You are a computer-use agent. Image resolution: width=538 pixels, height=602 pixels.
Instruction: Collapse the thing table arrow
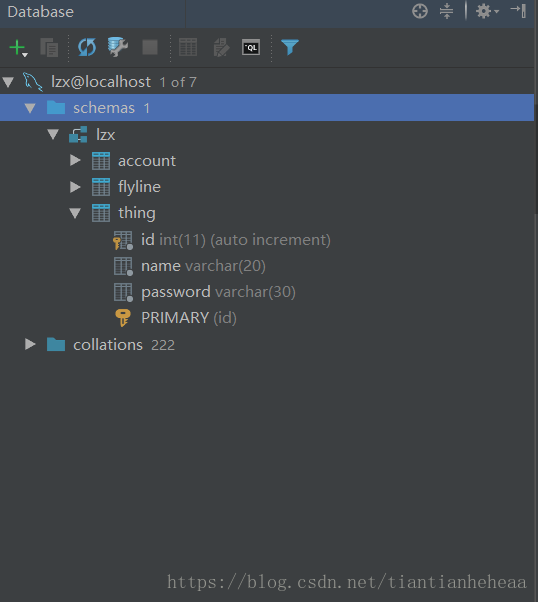pyautogui.click(x=75, y=213)
